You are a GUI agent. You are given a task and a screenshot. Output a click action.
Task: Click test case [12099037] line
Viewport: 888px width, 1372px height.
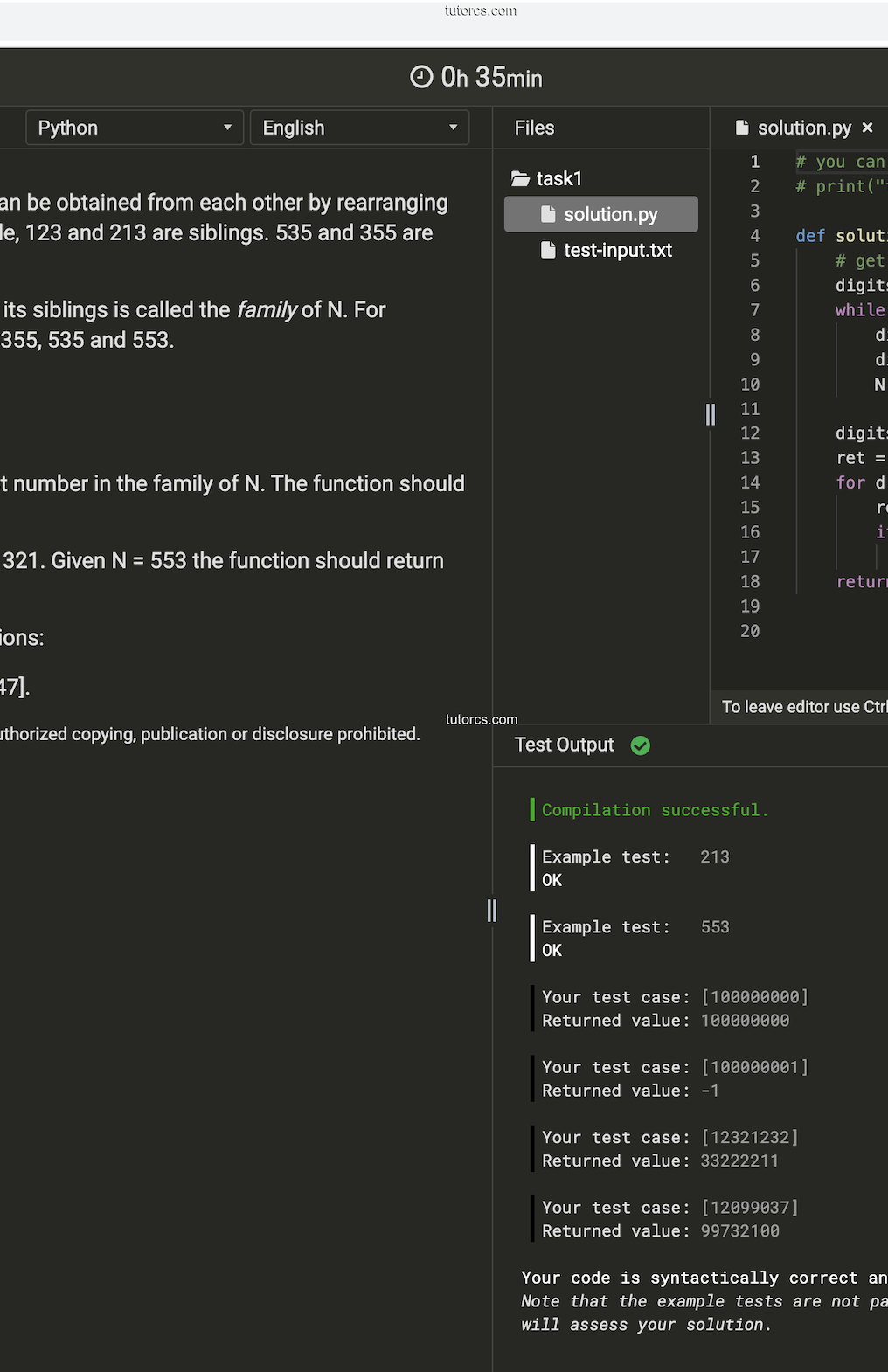[670, 1207]
